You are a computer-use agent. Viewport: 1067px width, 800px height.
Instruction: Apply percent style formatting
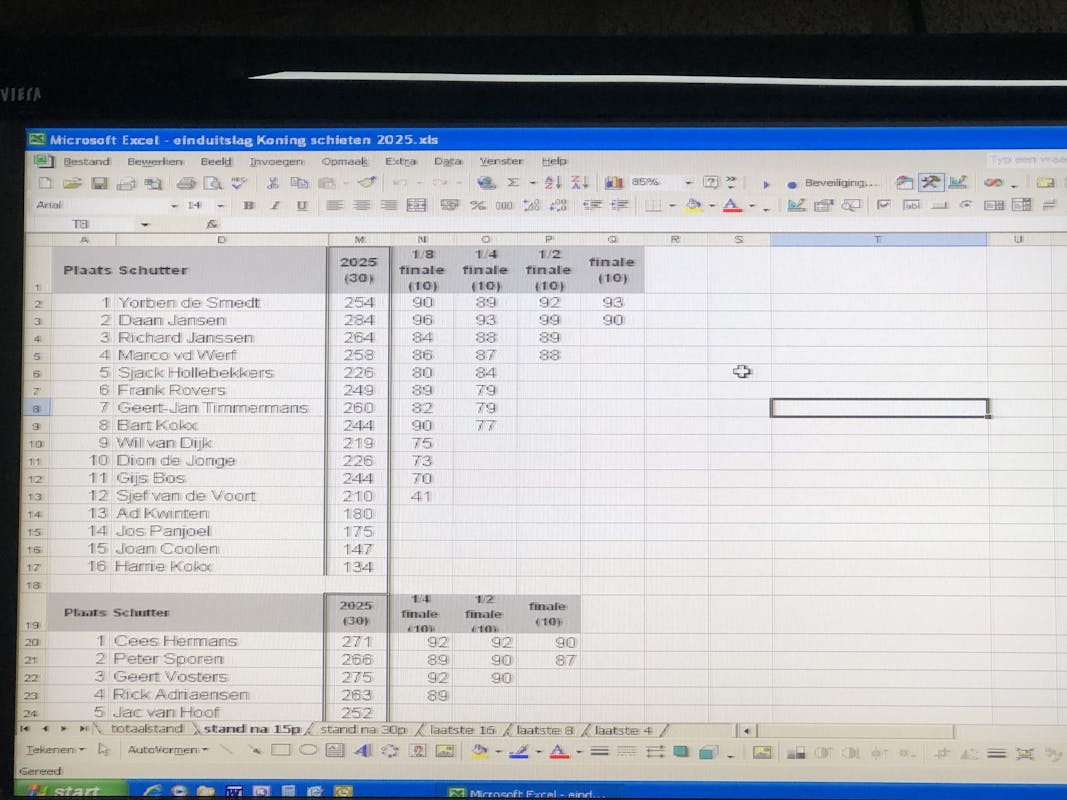(x=478, y=206)
